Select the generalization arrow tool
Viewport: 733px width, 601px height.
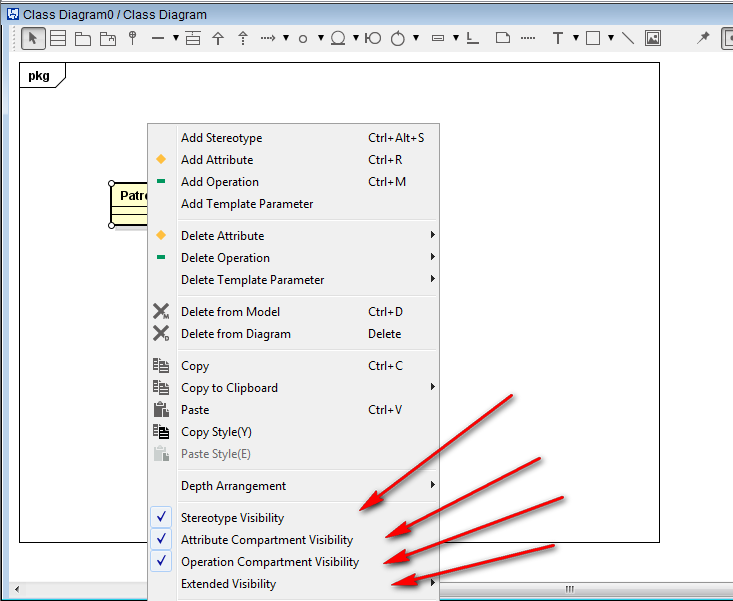217,39
